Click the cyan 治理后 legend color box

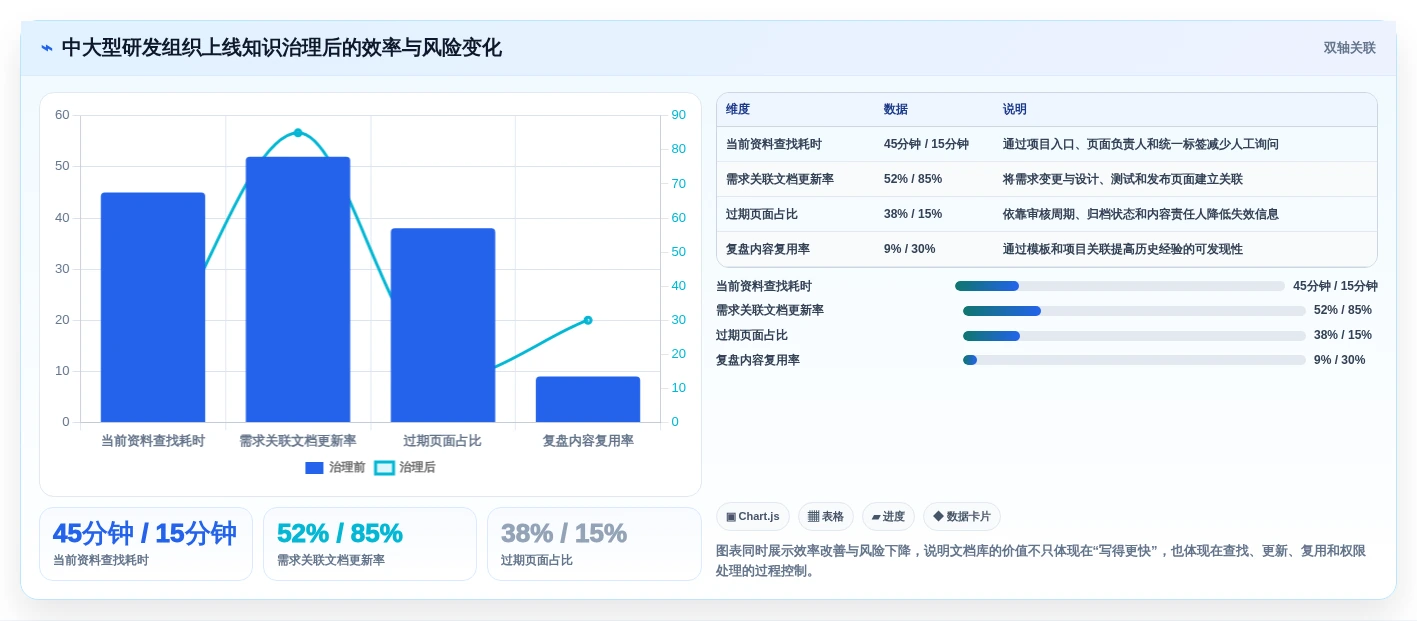point(384,468)
